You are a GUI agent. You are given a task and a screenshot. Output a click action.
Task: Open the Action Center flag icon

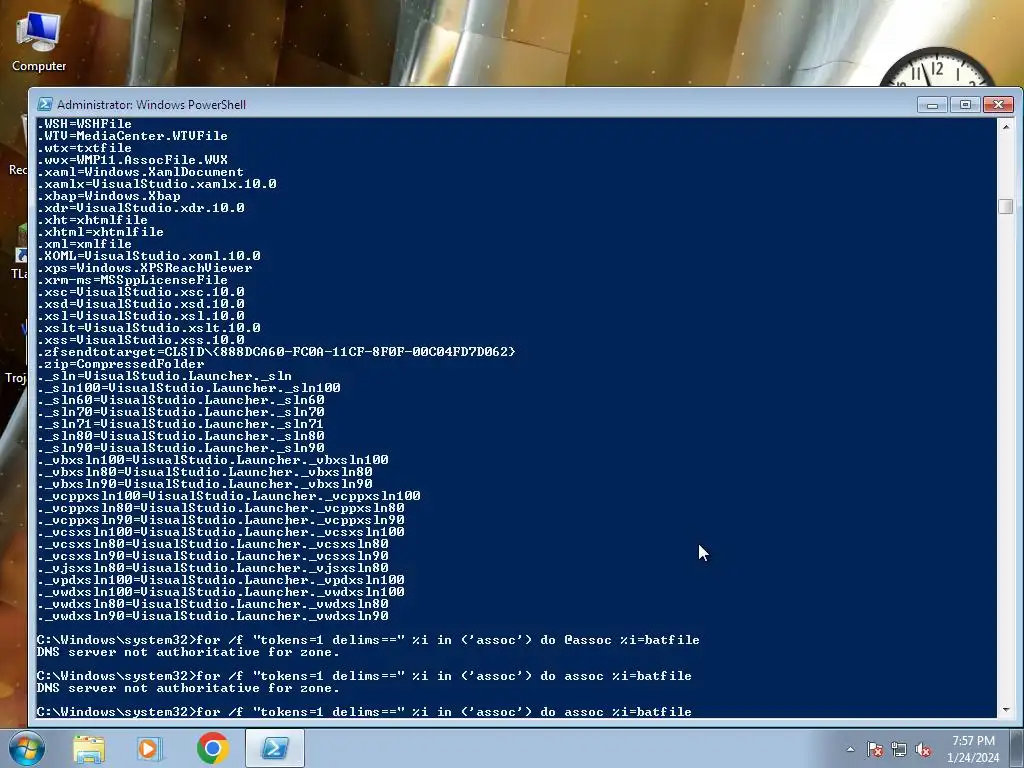click(874, 750)
